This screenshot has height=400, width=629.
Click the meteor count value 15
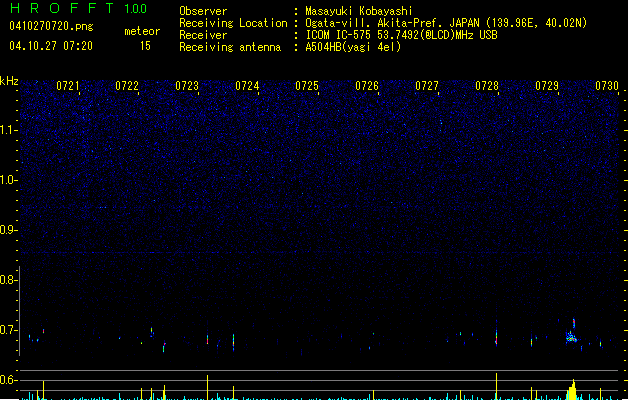pyautogui.click(x=145, y=46)
